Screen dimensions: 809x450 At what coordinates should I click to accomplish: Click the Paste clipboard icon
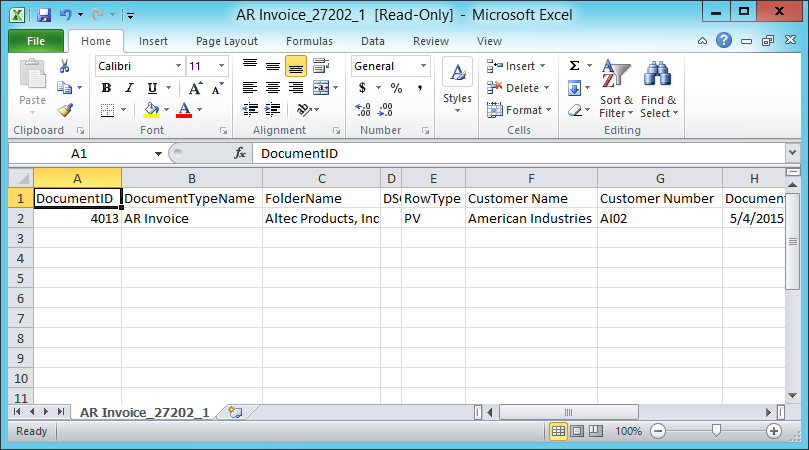tap(33, 73)
